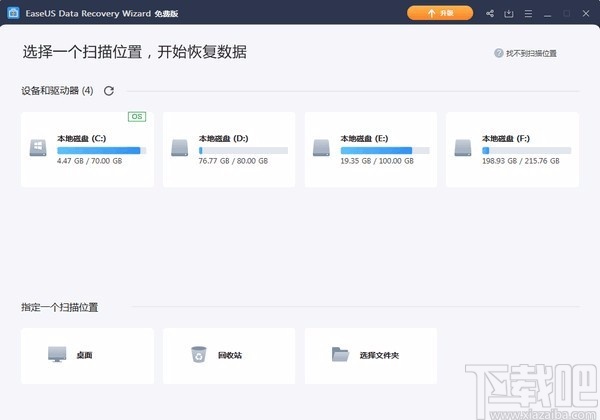600x420 pixels.
Task: Click the Windows drive icon for C:
Action: click(x=38, y=148)
